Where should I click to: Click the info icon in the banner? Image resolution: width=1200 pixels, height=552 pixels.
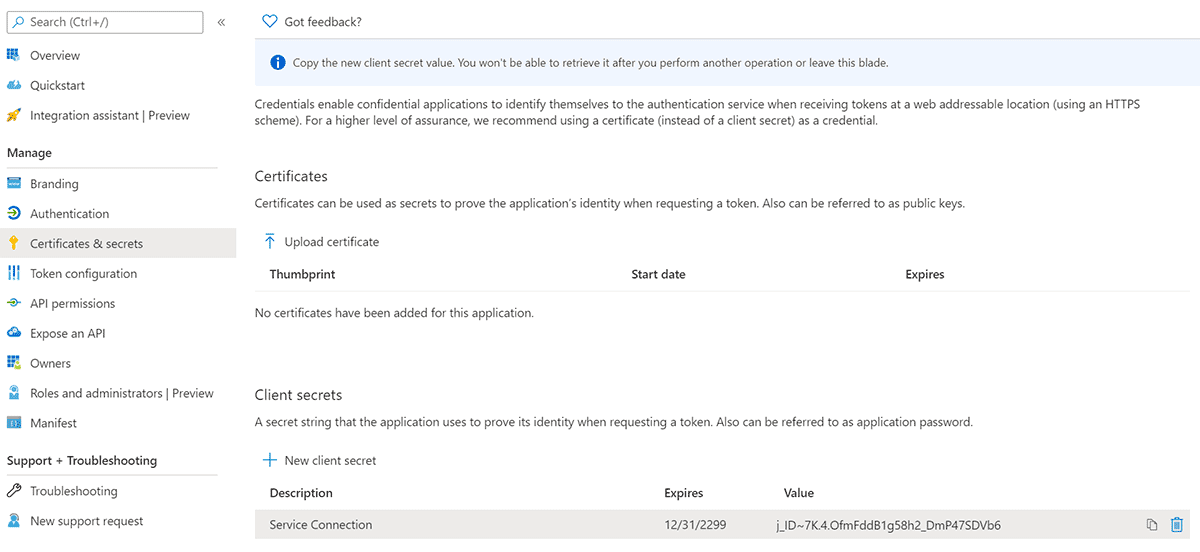(x=278, y=63)
